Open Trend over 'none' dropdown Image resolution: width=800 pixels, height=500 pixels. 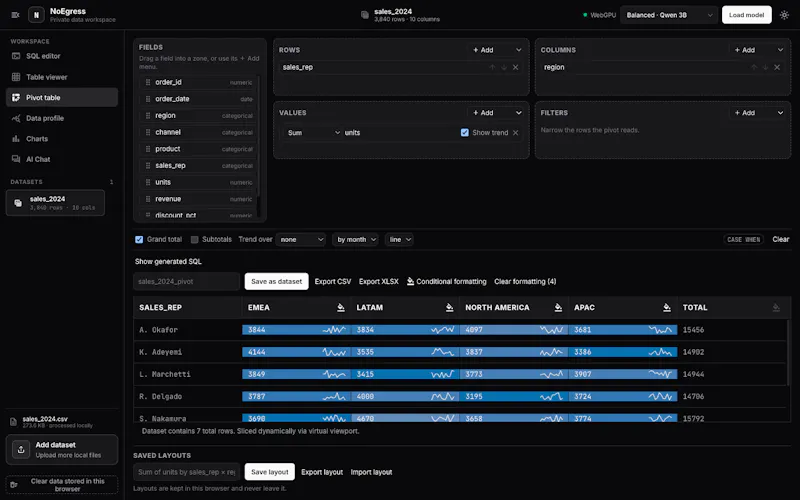point(301,239)
